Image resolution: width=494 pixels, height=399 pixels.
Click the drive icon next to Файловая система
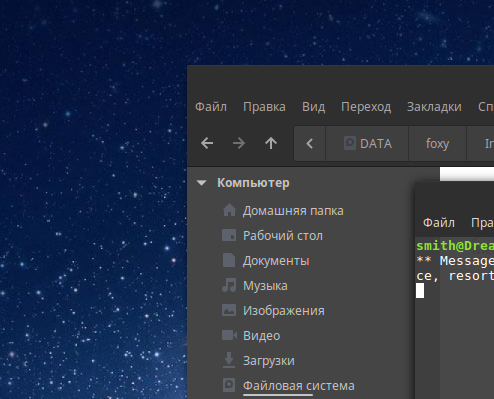229,385
